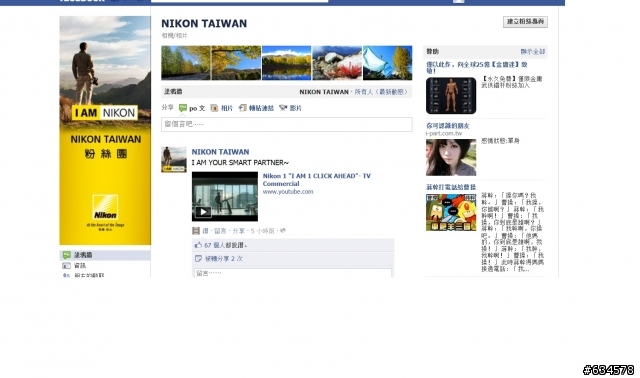
Task: Click the I AM NIKON profile cover image
Action: point(105,131)
